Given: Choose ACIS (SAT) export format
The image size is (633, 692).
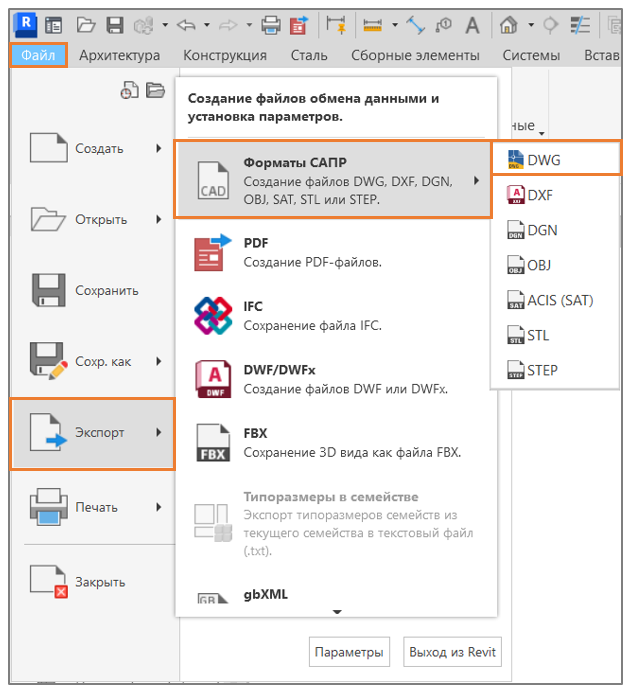Looking at the screenshot, I should (554, 300).
